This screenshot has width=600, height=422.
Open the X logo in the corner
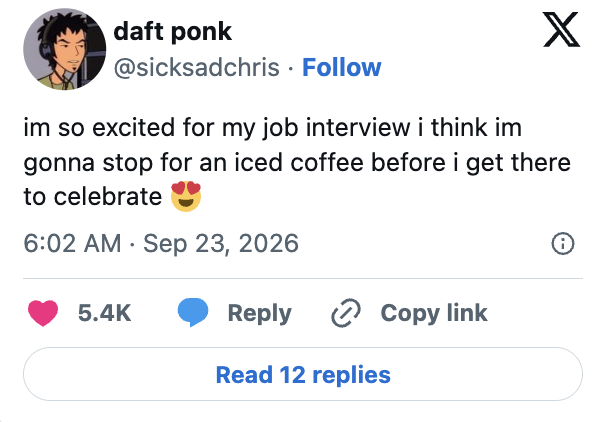click(561, 29)
